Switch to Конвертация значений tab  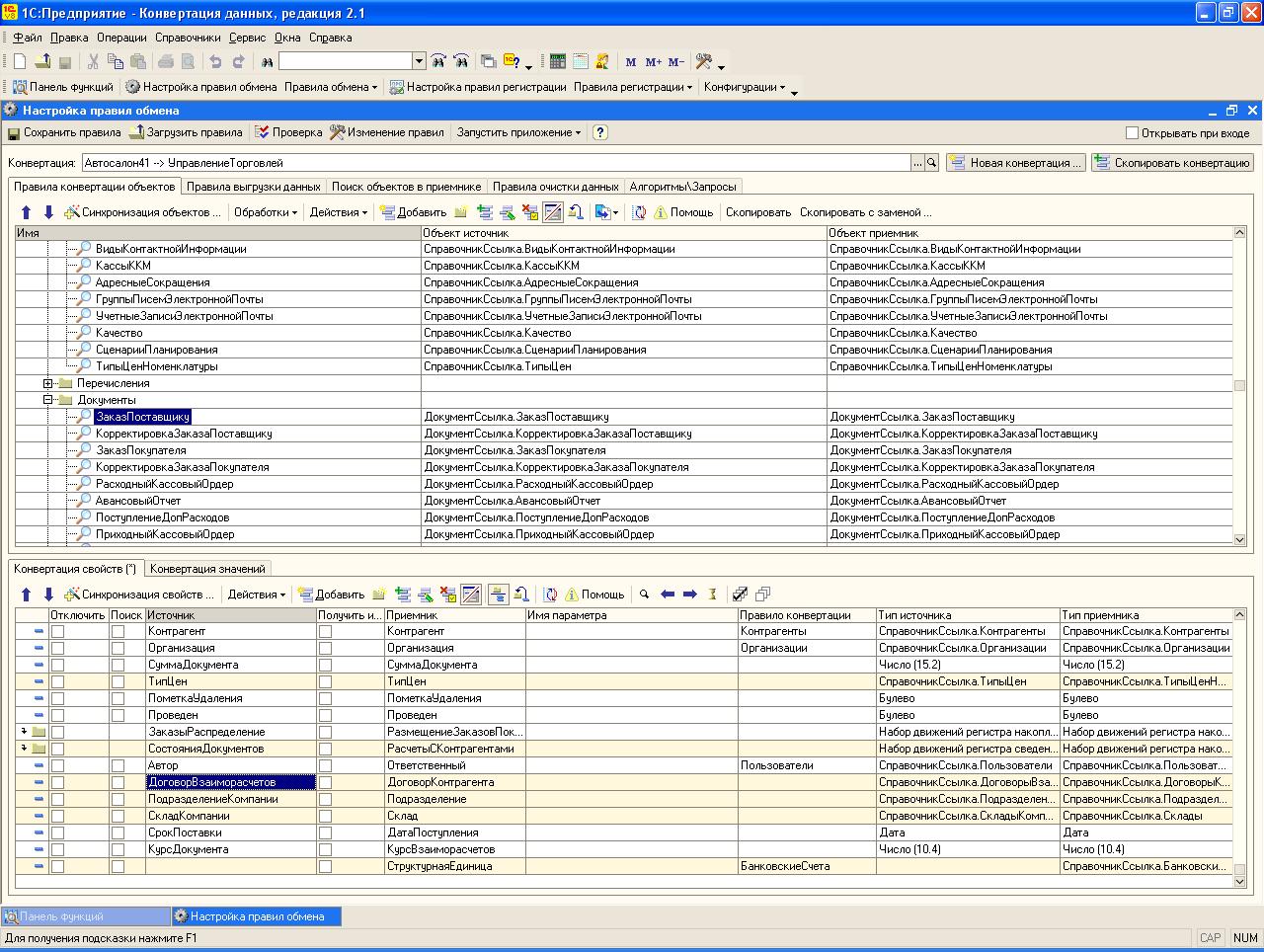(x=207, y=569)
